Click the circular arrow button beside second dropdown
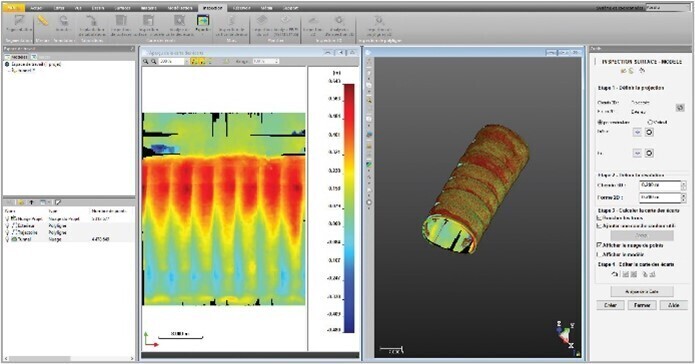Screen dimensions: 695x364 coord(649,153)
